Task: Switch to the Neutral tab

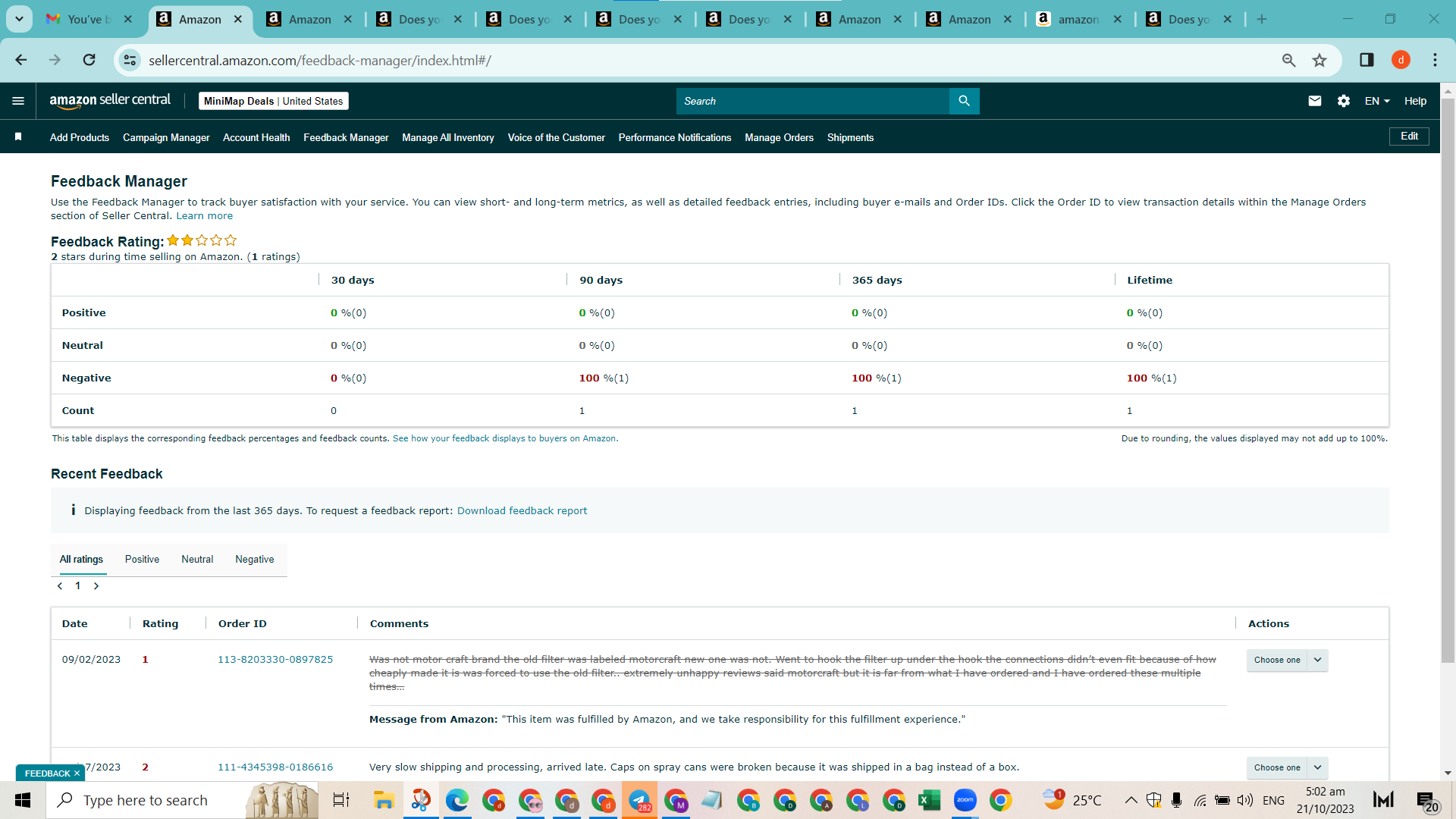Action: tap(197, 560)
